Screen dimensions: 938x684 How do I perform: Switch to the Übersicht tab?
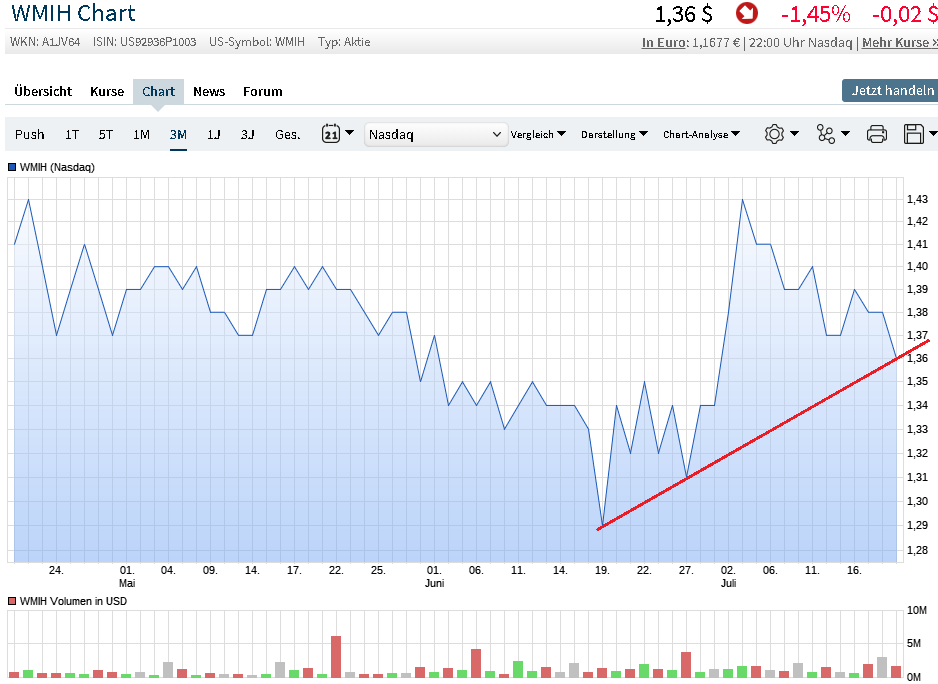click(43, 92)
